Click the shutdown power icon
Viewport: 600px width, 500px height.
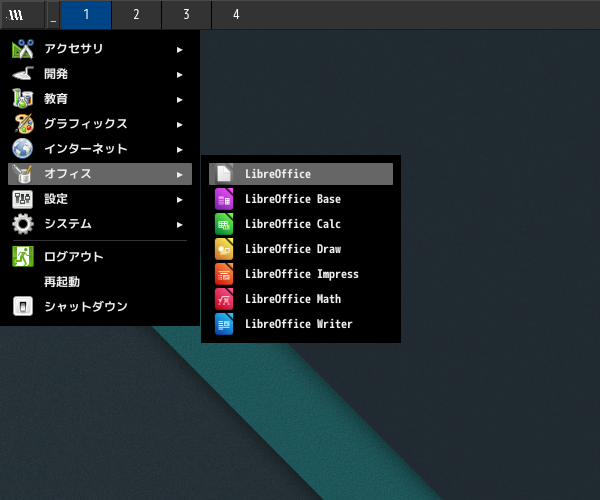pos(23,306)
